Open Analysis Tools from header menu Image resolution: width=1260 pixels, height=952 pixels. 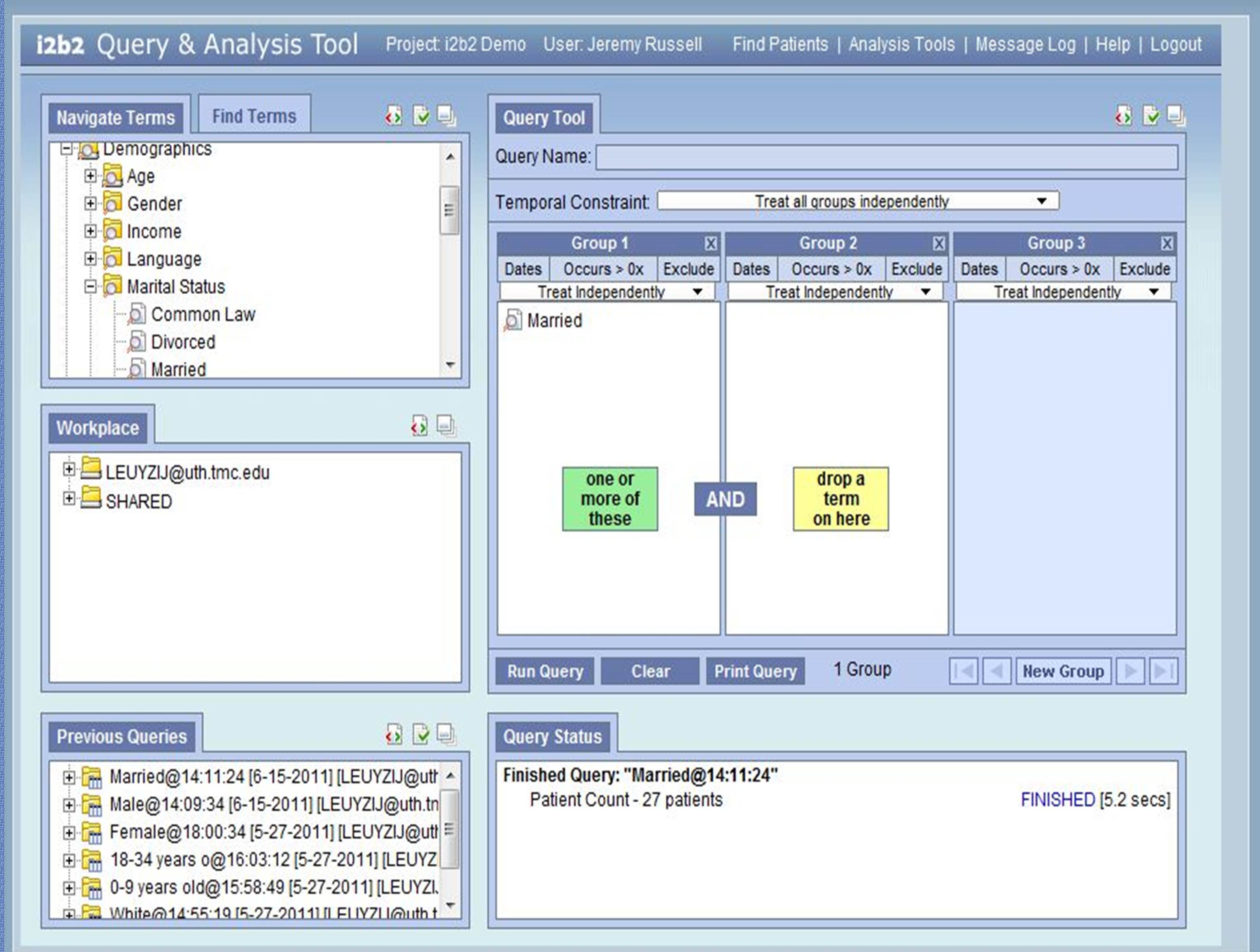[x=901, y=44]
